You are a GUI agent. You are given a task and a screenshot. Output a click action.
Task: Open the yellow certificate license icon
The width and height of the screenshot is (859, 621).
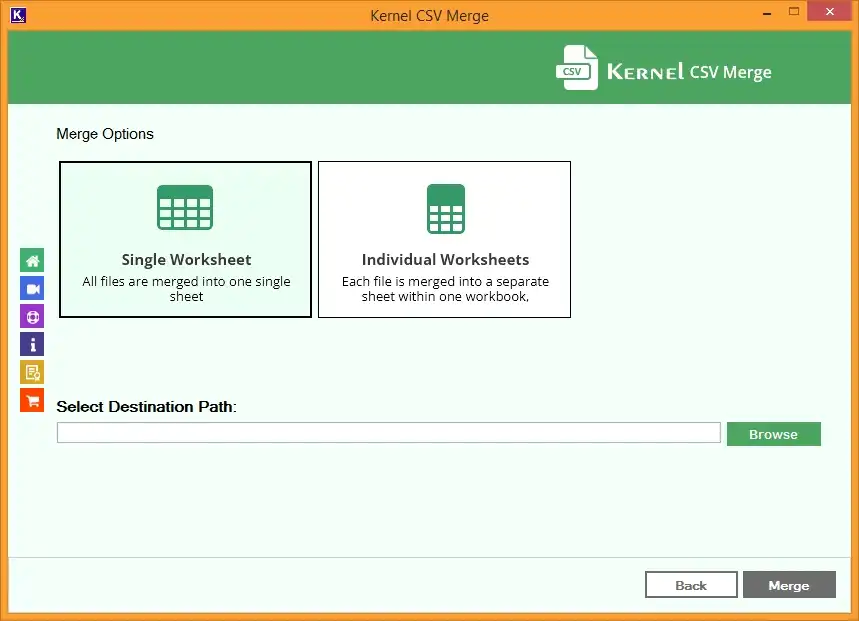(32, 372)
